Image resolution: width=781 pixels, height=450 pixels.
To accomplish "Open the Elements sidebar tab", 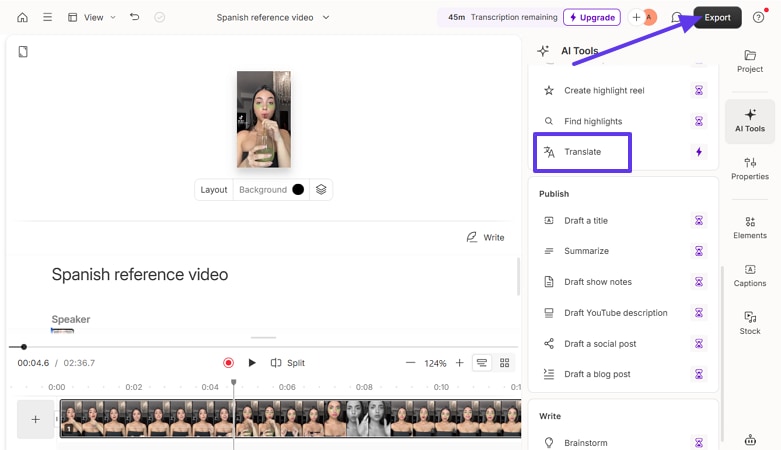I will (750, 228).
